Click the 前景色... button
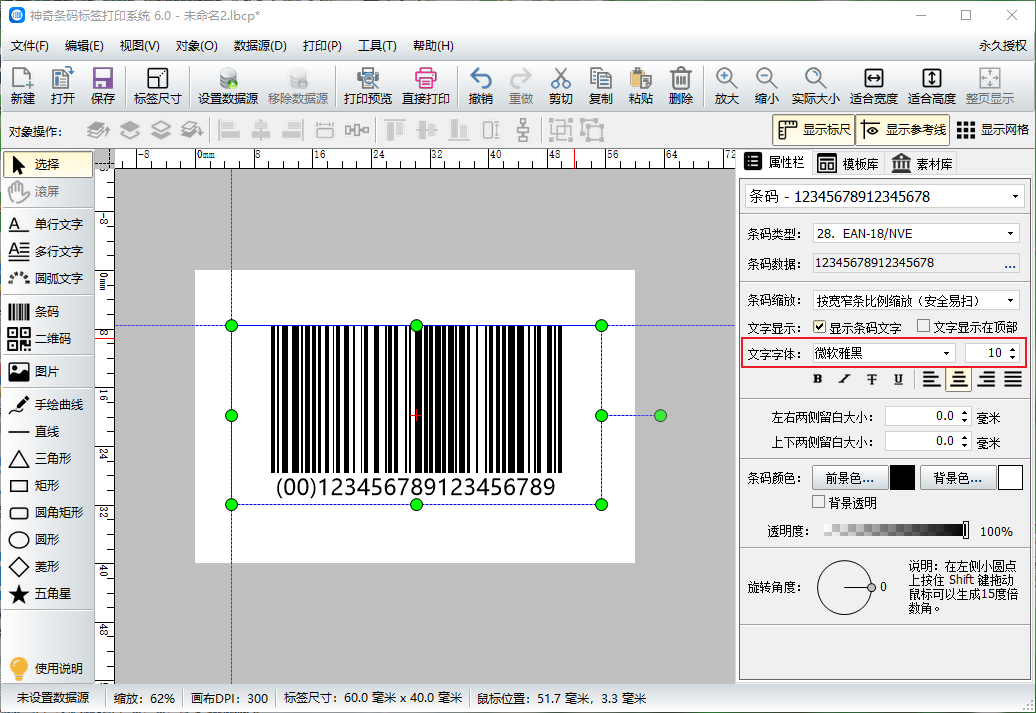This screenshot has height=713, width=1036. [x=849, y=478]
